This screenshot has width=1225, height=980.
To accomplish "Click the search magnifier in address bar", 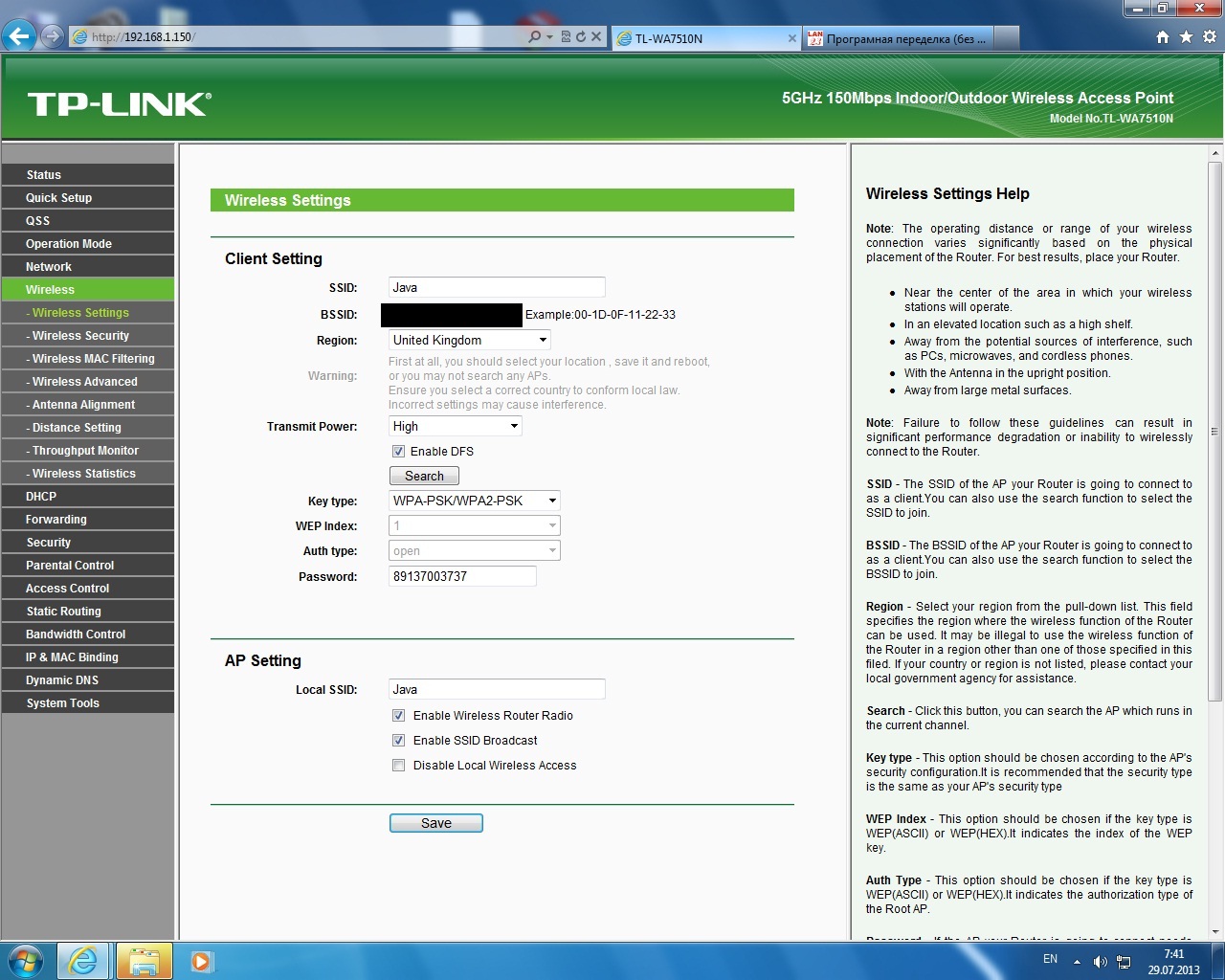I will click(534, 36).
